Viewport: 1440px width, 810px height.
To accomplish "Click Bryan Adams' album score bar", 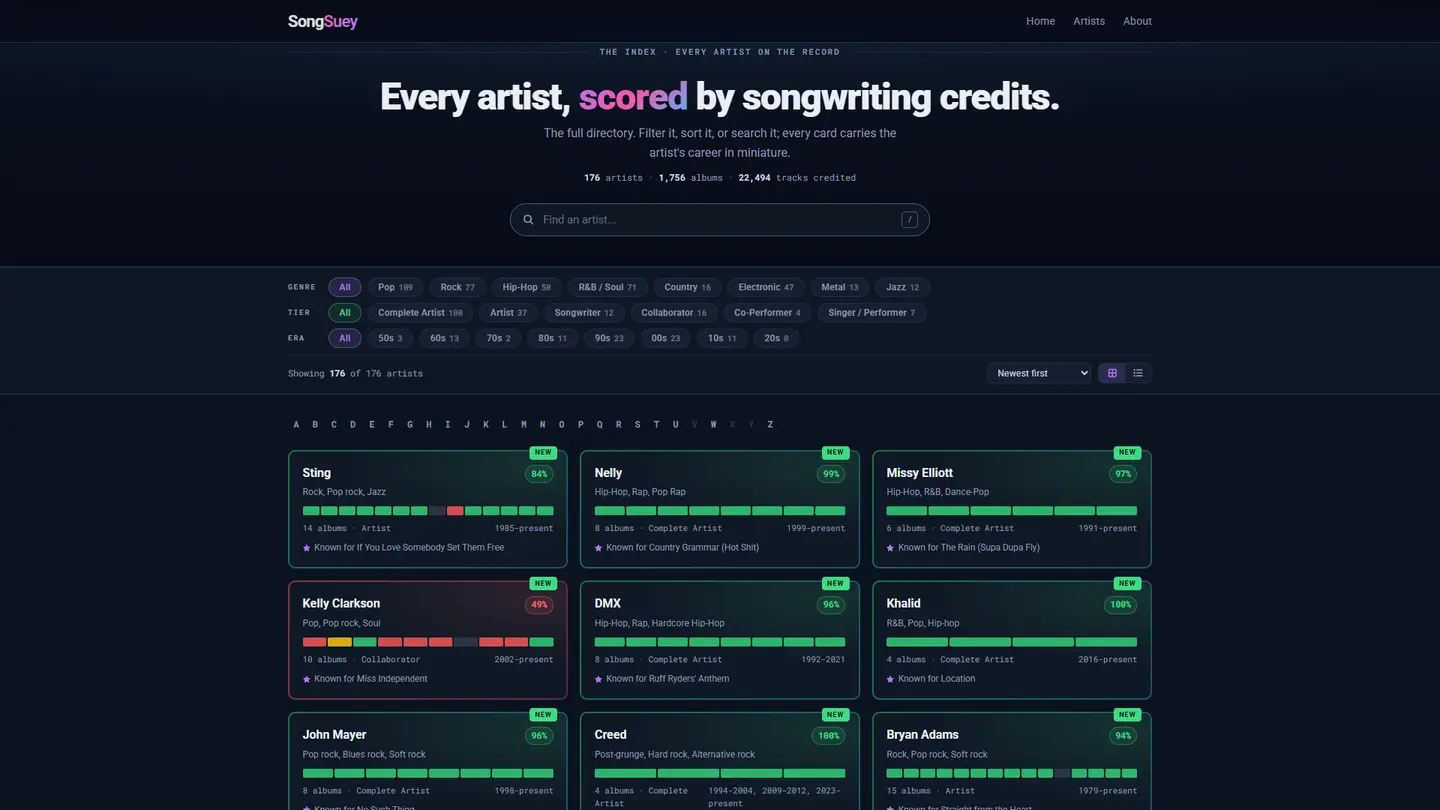I will coord(1012,773).
